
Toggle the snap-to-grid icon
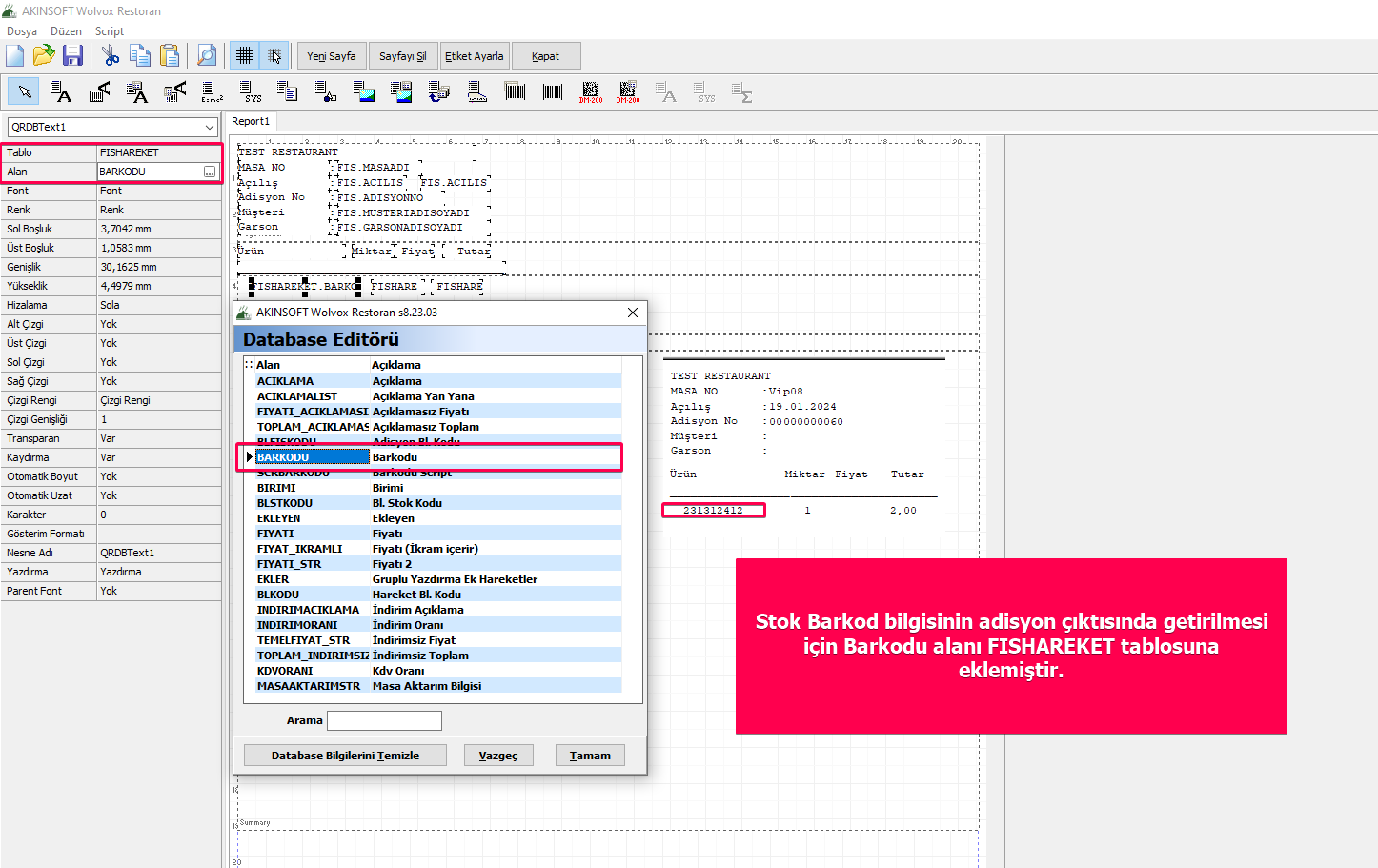pos(274,56)
